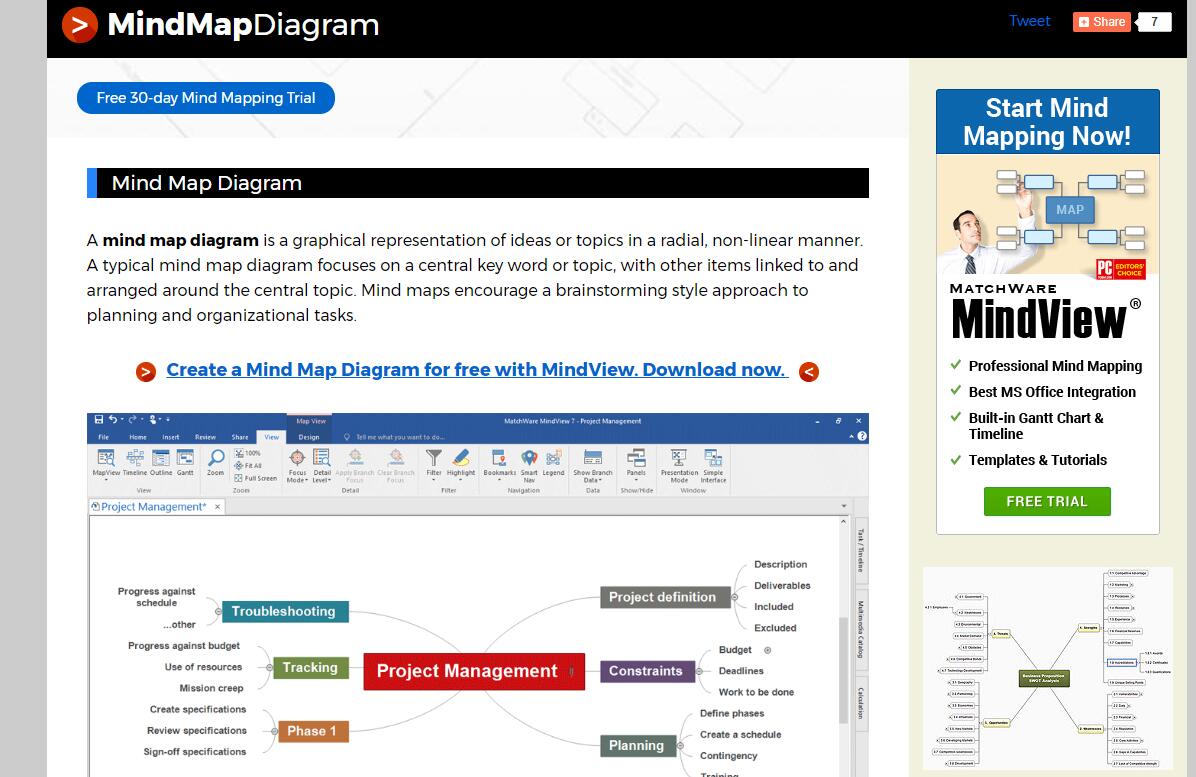The height and width of the screenshot is (777, 1196).
Task: Click the Save icon in MindView title bar
Action: (98, 419)
